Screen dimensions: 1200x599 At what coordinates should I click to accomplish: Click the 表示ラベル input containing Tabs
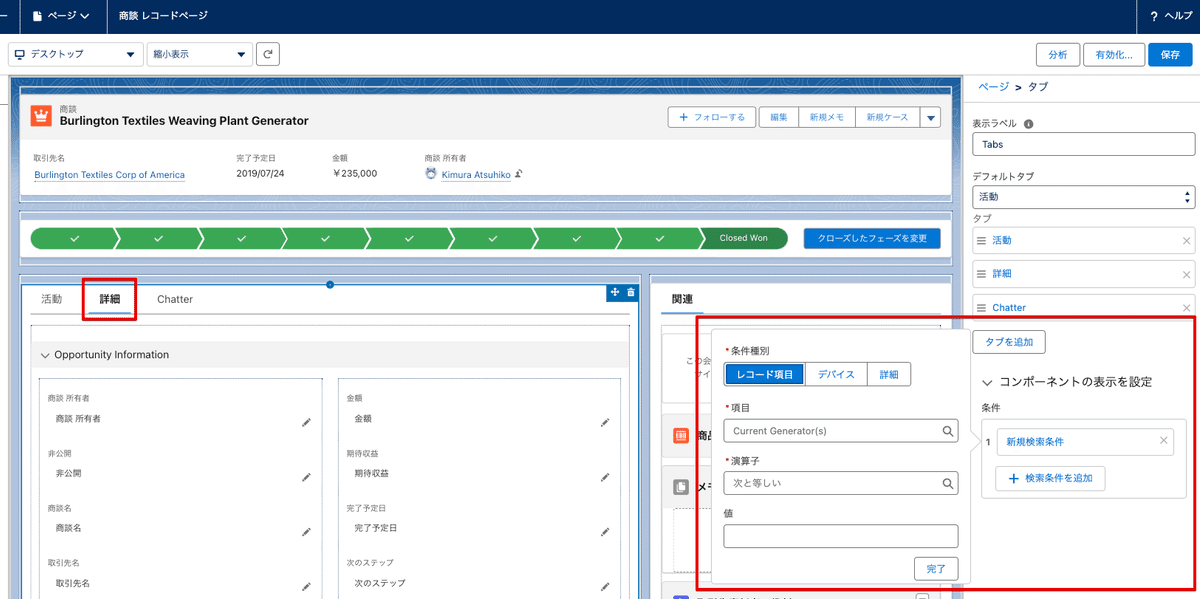pyautogui.click(x=1084, y=144)
